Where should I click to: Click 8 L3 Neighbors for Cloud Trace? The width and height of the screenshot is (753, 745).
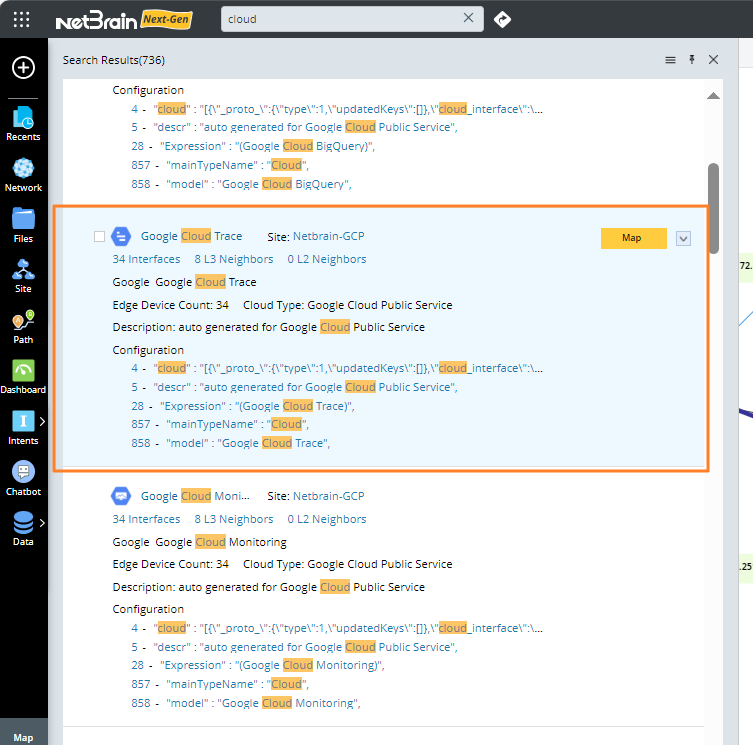[x=234, y=259]
